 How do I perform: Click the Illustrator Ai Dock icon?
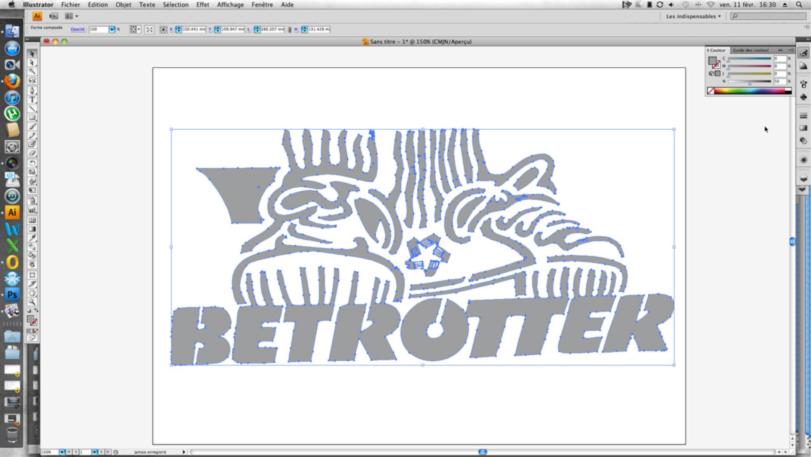(12, 212)
